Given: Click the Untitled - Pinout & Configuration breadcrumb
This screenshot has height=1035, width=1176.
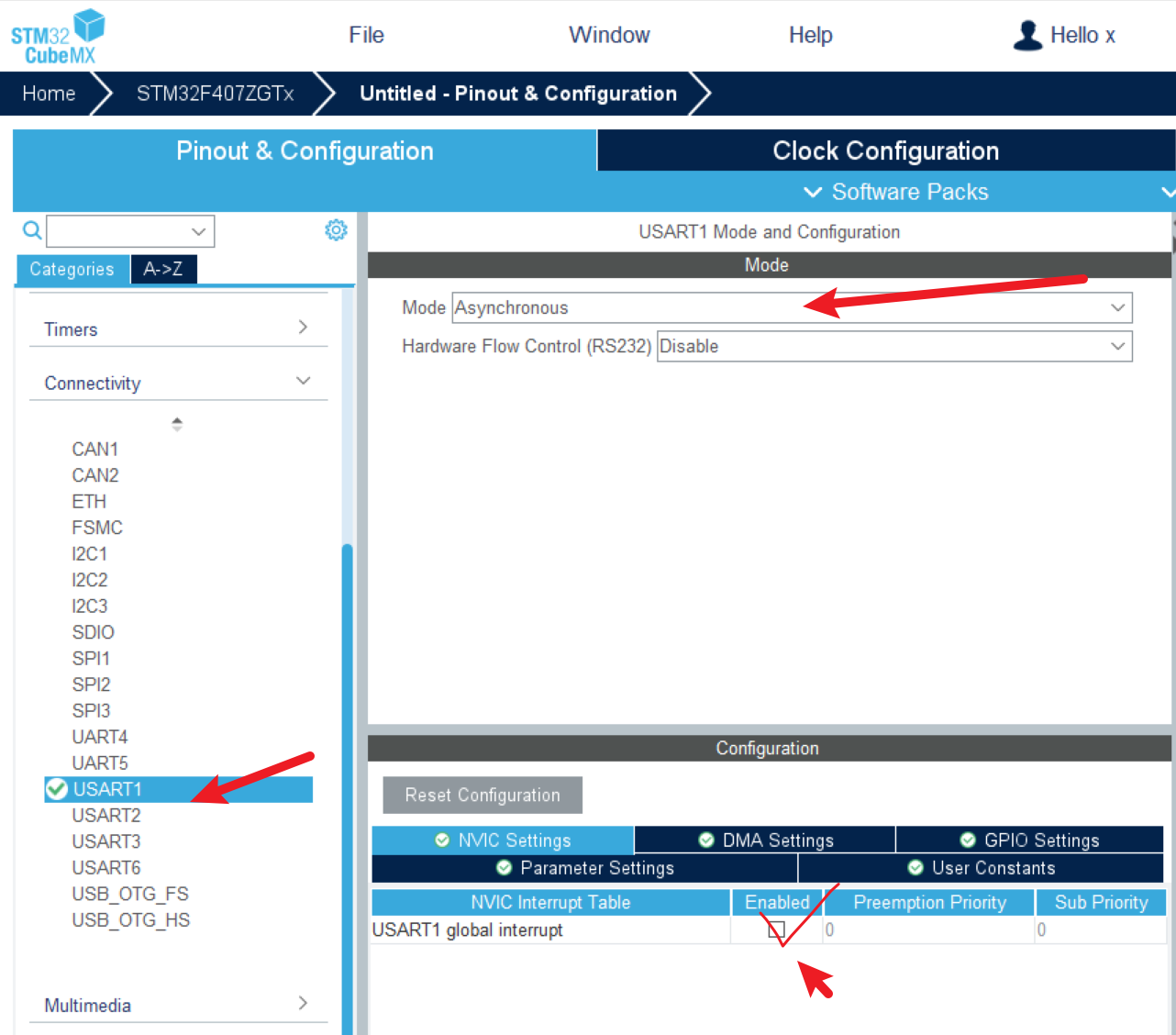Looking at the screenshot, I should pyautogui.click(x=518, y=94).
